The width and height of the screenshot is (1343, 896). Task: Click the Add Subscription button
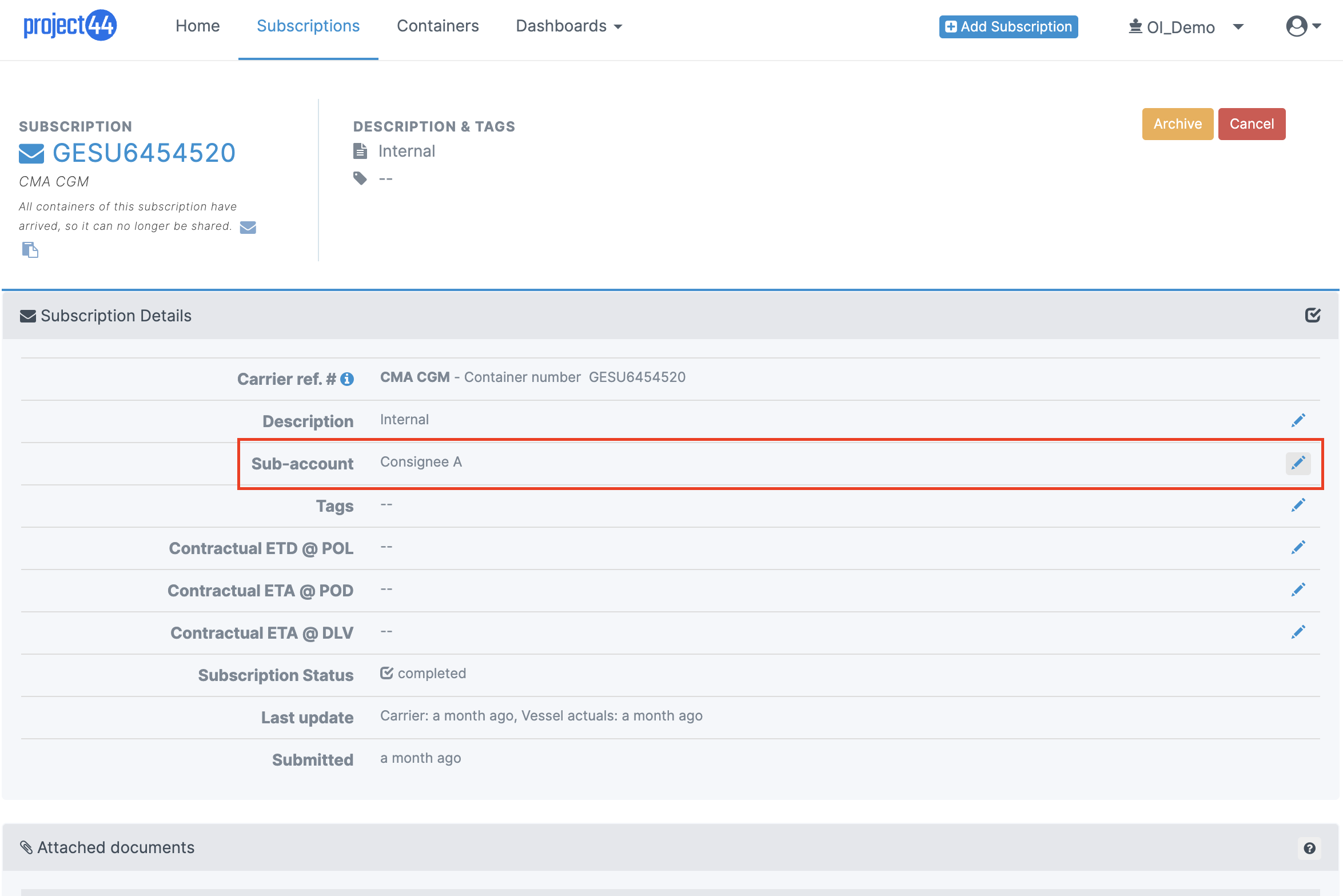point(1009,27)
